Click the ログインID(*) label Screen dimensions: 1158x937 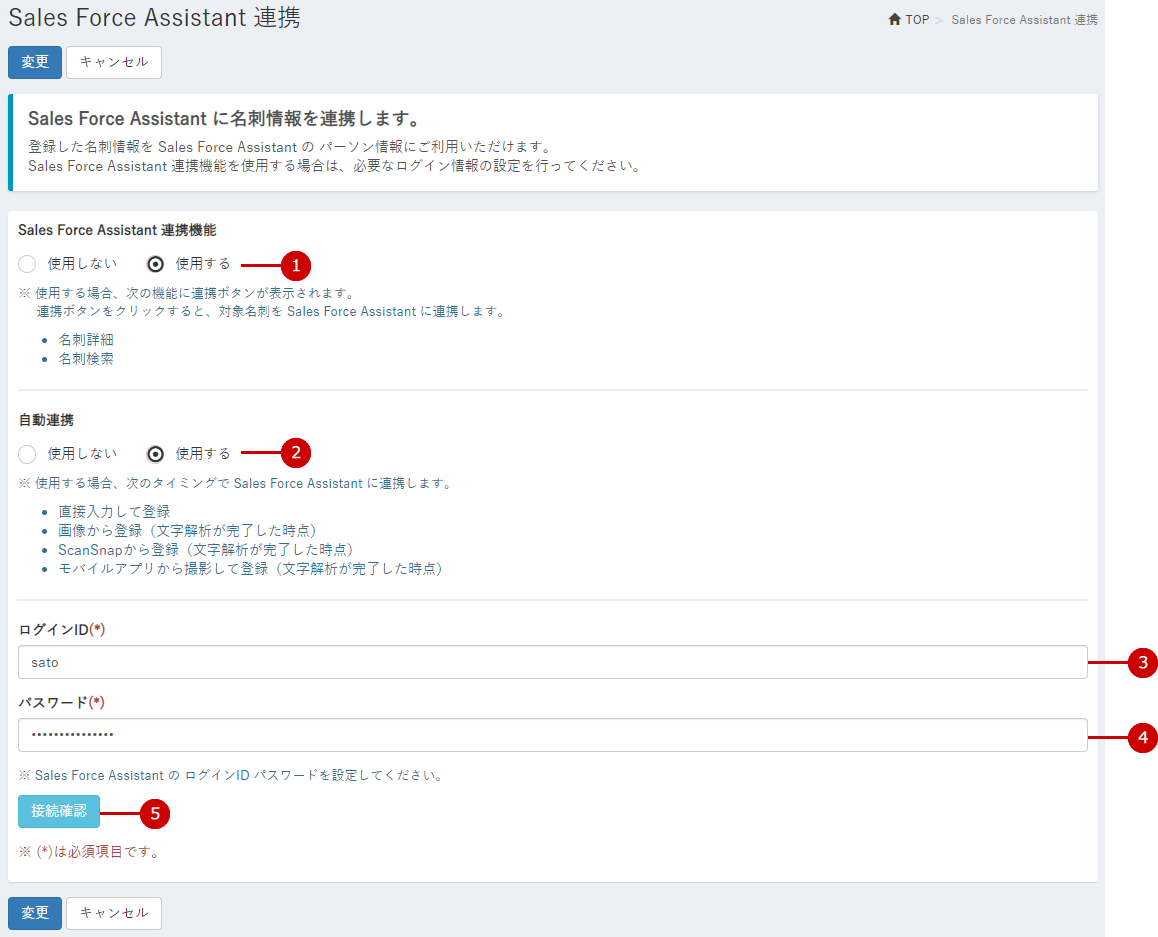pyautogui.click(x=61, y=629)
